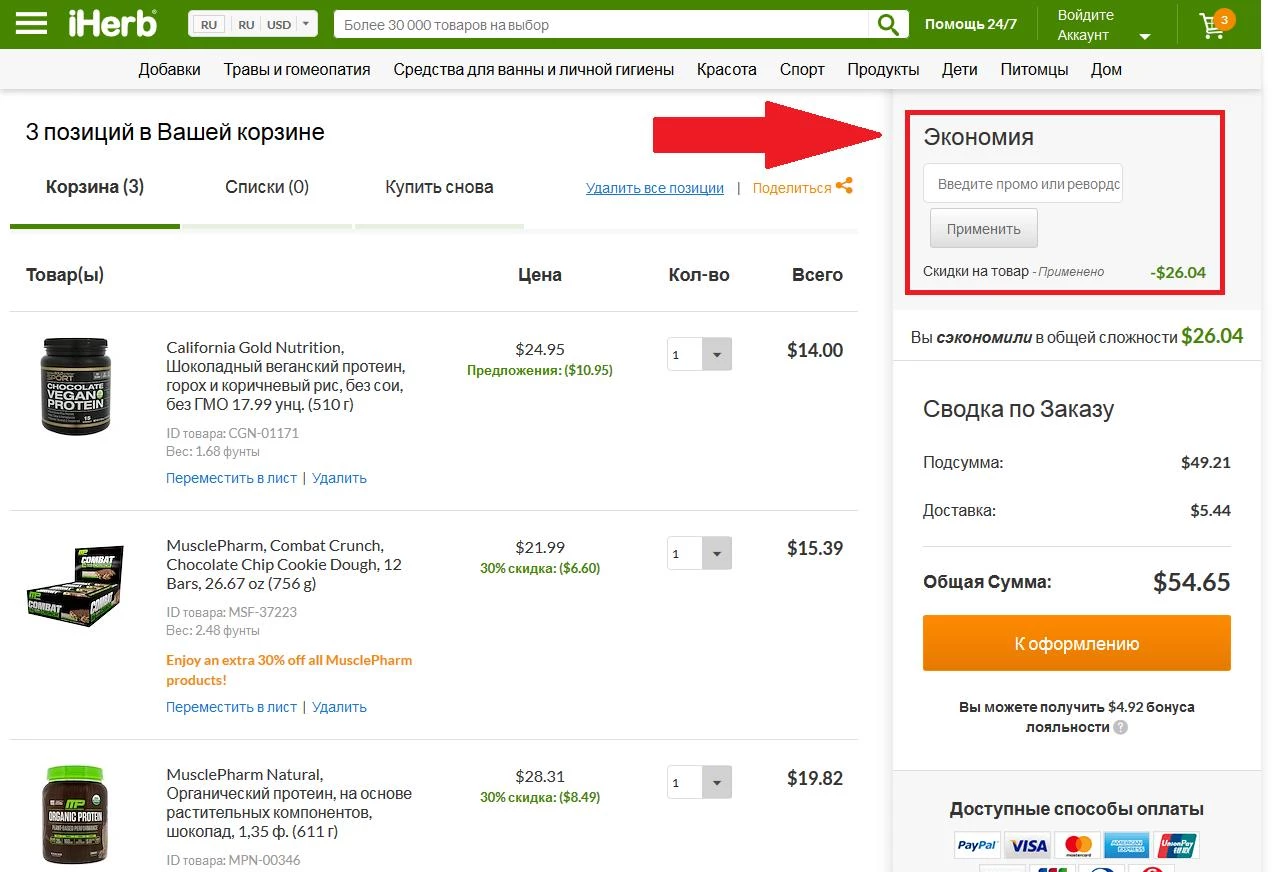Open the Дом category menu

coord(1106,69)
